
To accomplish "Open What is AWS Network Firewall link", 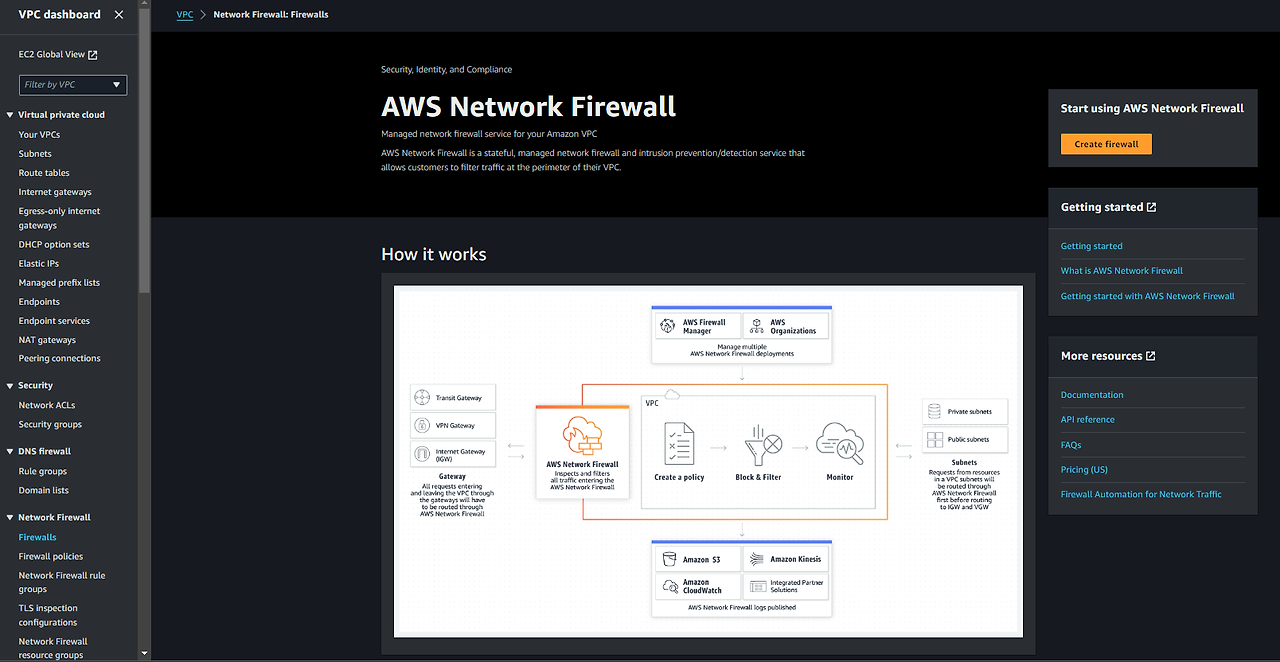I will pyautogui.click(x=1122, y=271).
